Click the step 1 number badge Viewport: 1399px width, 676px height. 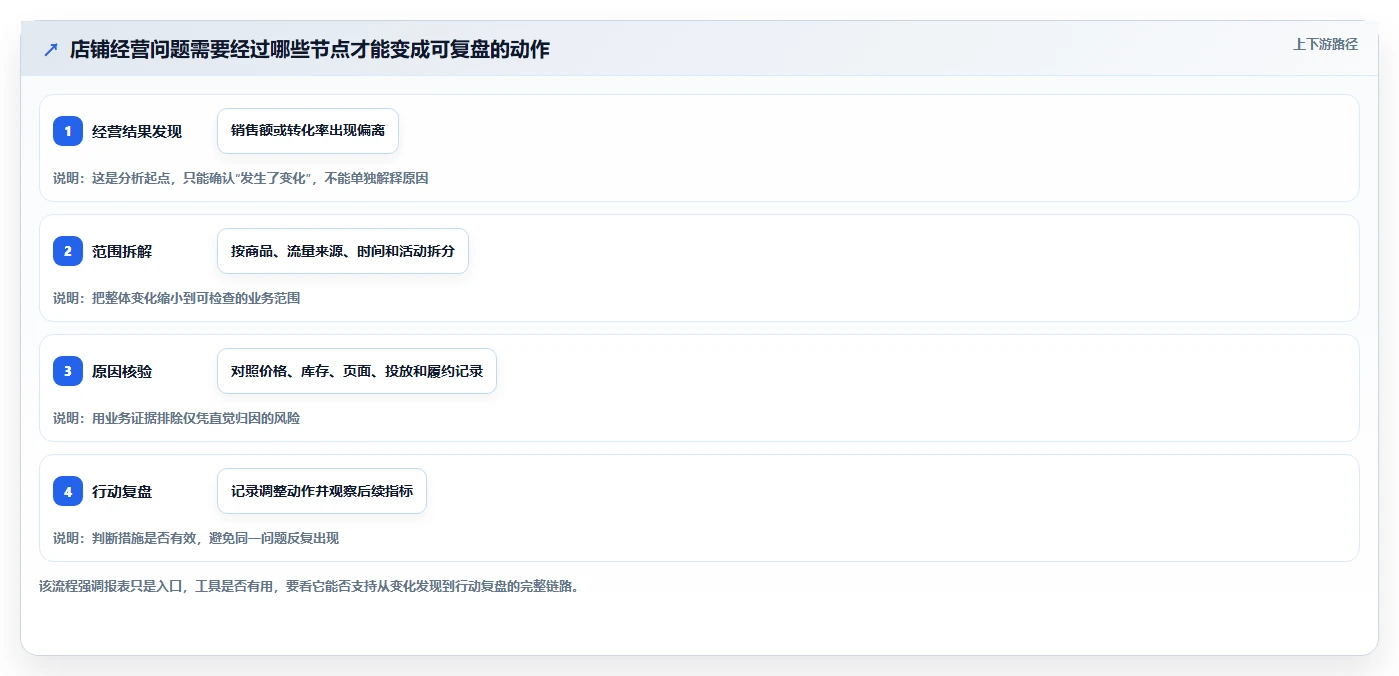(x=68, y=131)
